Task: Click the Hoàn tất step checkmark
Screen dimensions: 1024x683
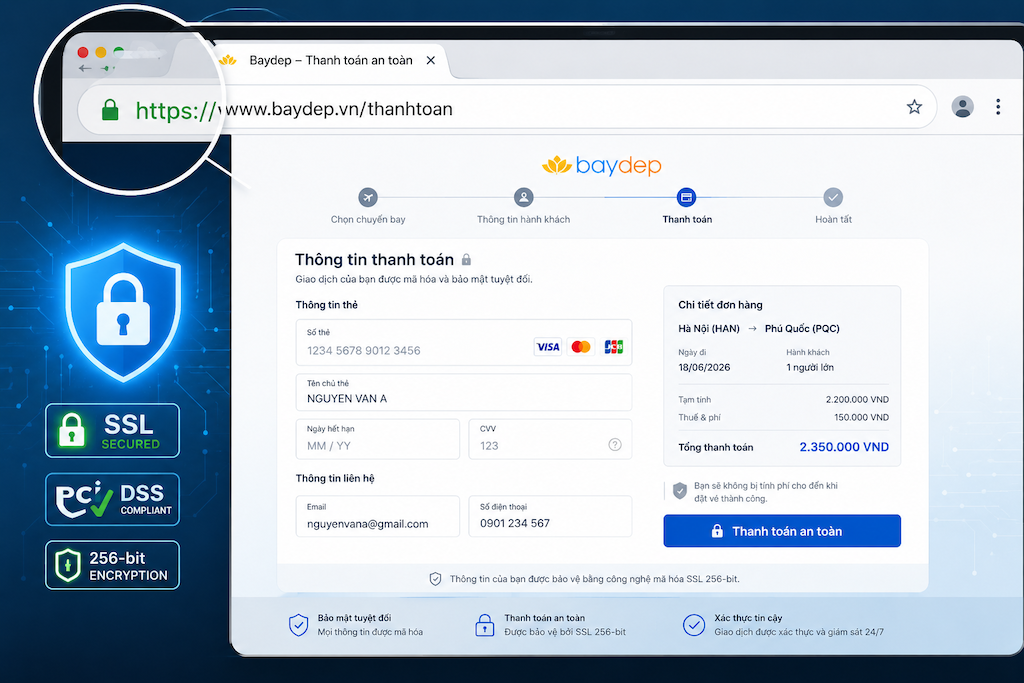Action: click(833, 197)
